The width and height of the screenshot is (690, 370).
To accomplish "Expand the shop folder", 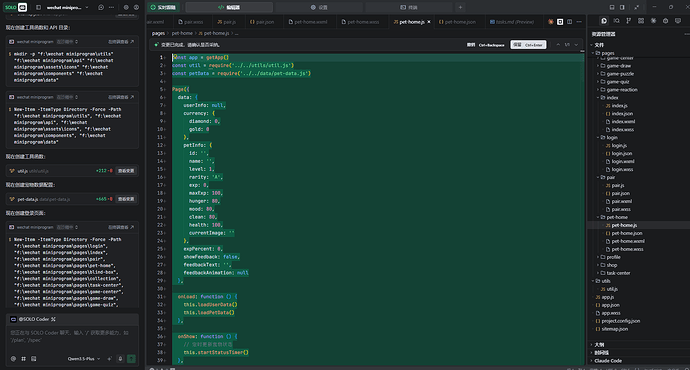I will pyautogui.click(x=612, y=265).
